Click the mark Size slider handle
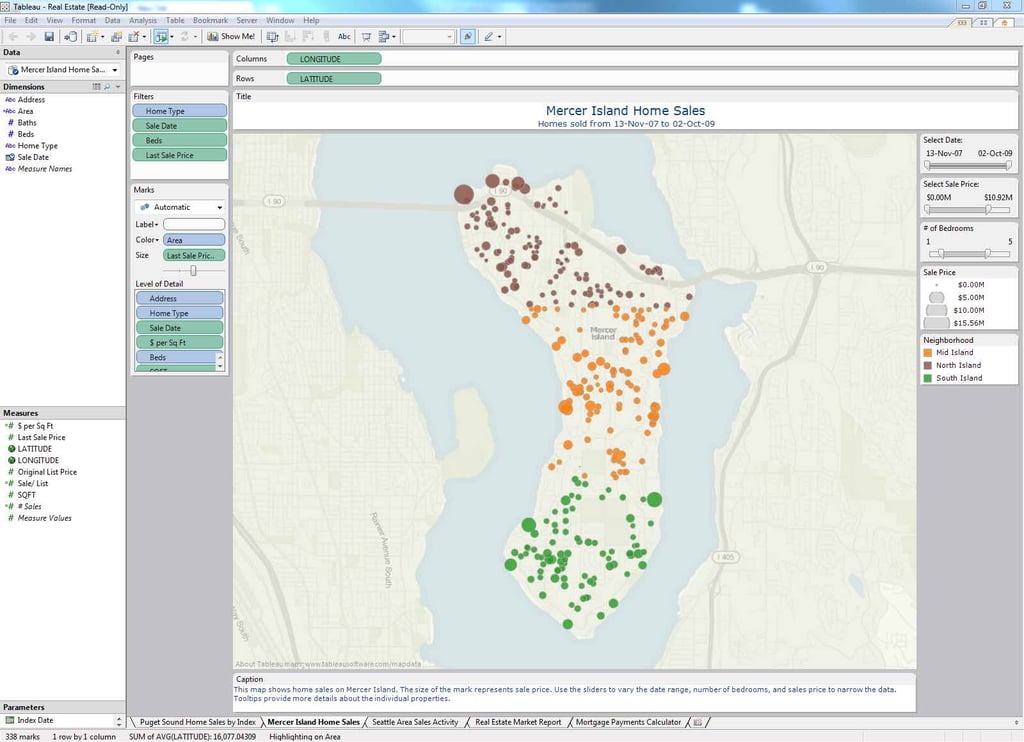Image resolution: width=1024 pixels, height=742 pixels. pyautogui.click(x=193, y=271)
